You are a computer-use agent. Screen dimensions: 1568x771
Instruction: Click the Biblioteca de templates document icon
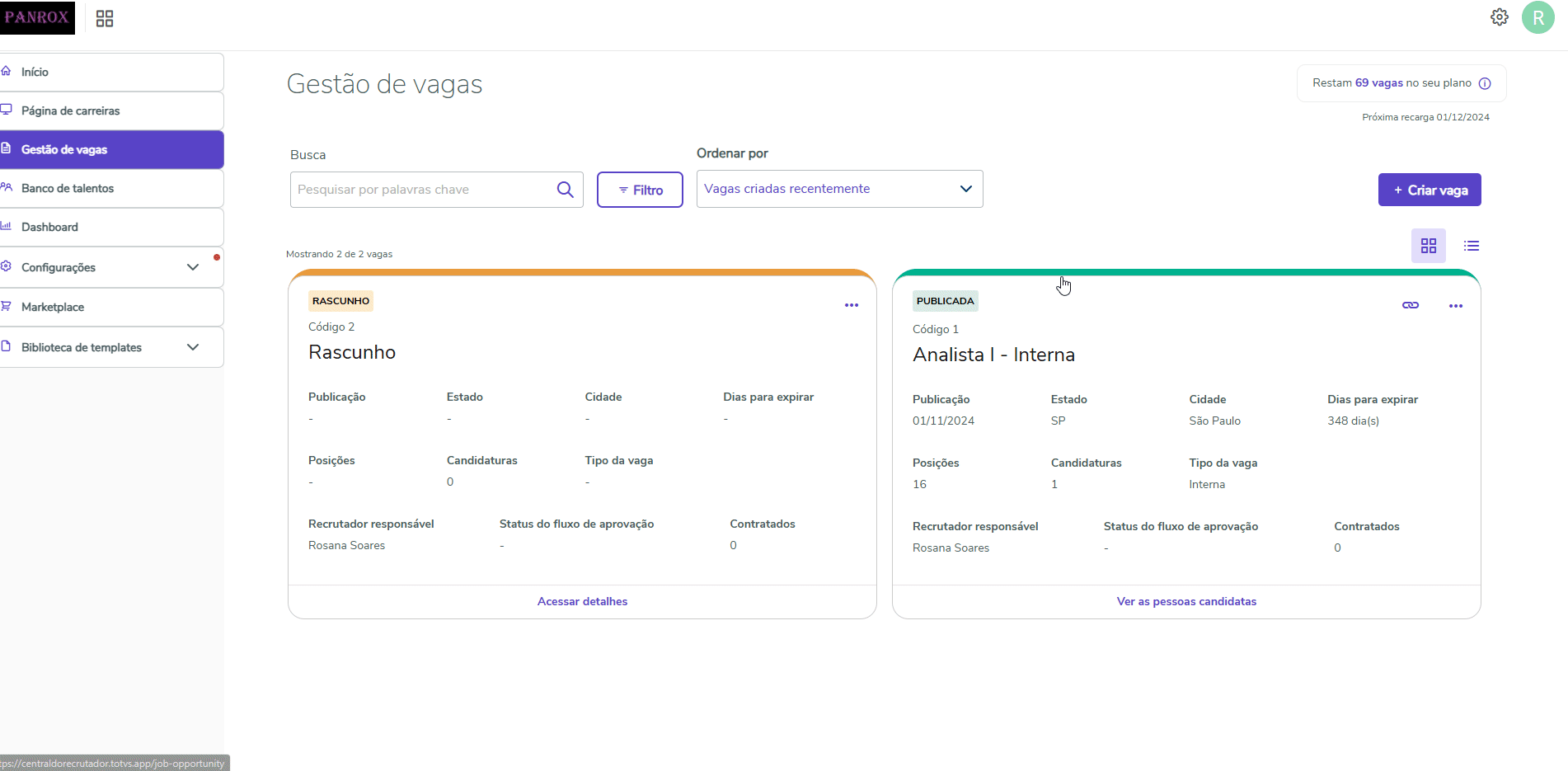pos(6,346)
